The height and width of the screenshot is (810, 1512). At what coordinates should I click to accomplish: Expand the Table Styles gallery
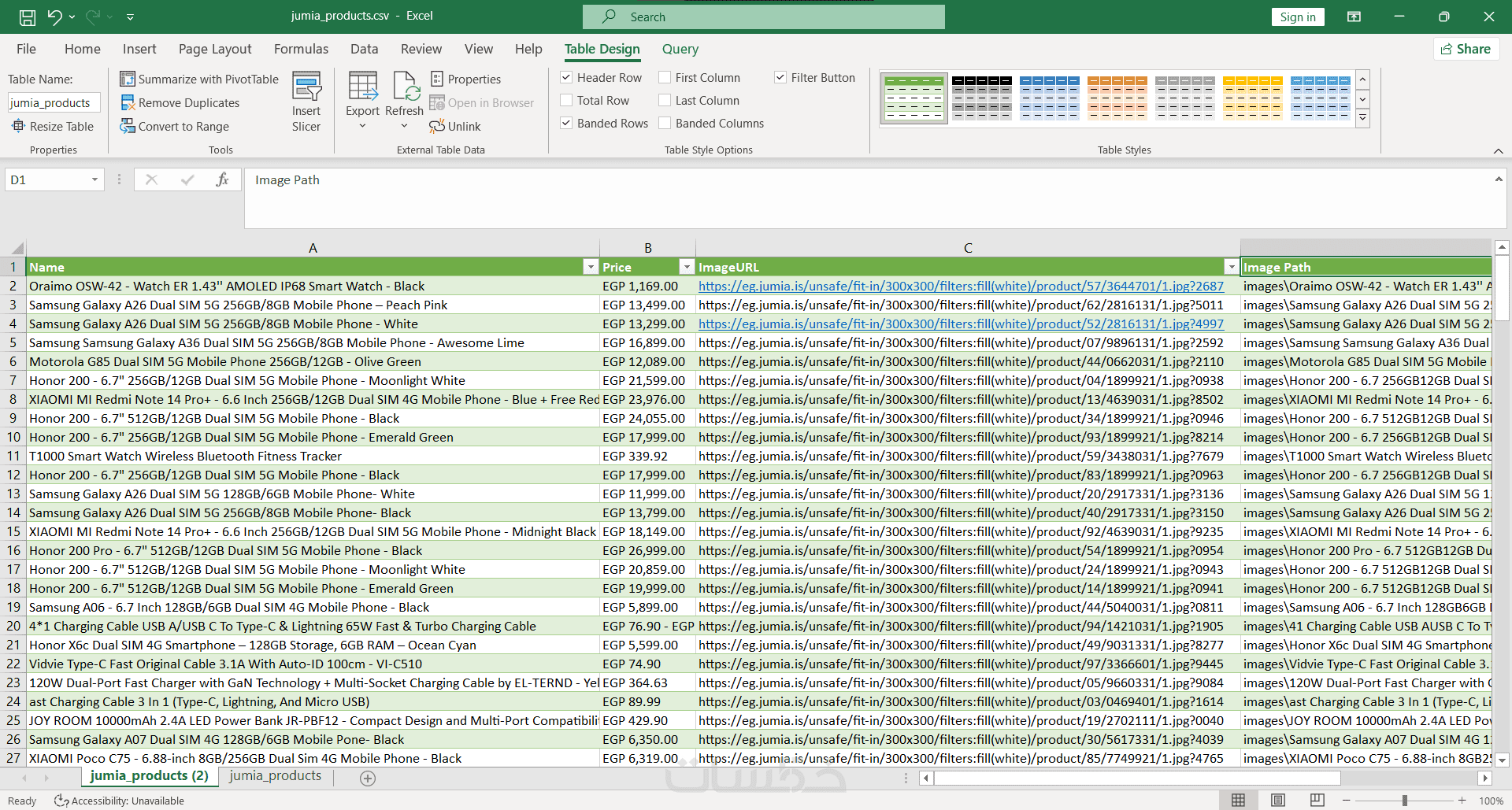tap(1363, 118)
